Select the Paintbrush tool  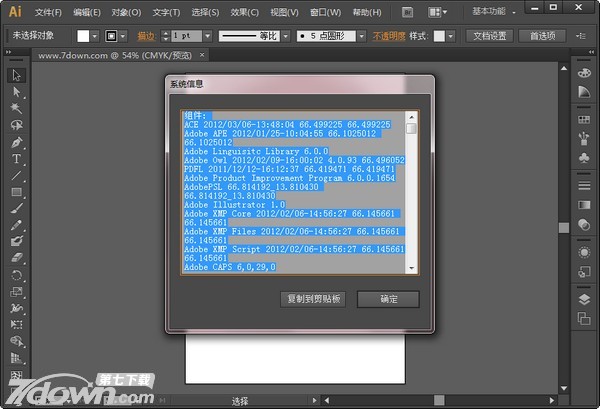[x=16, y=209]
